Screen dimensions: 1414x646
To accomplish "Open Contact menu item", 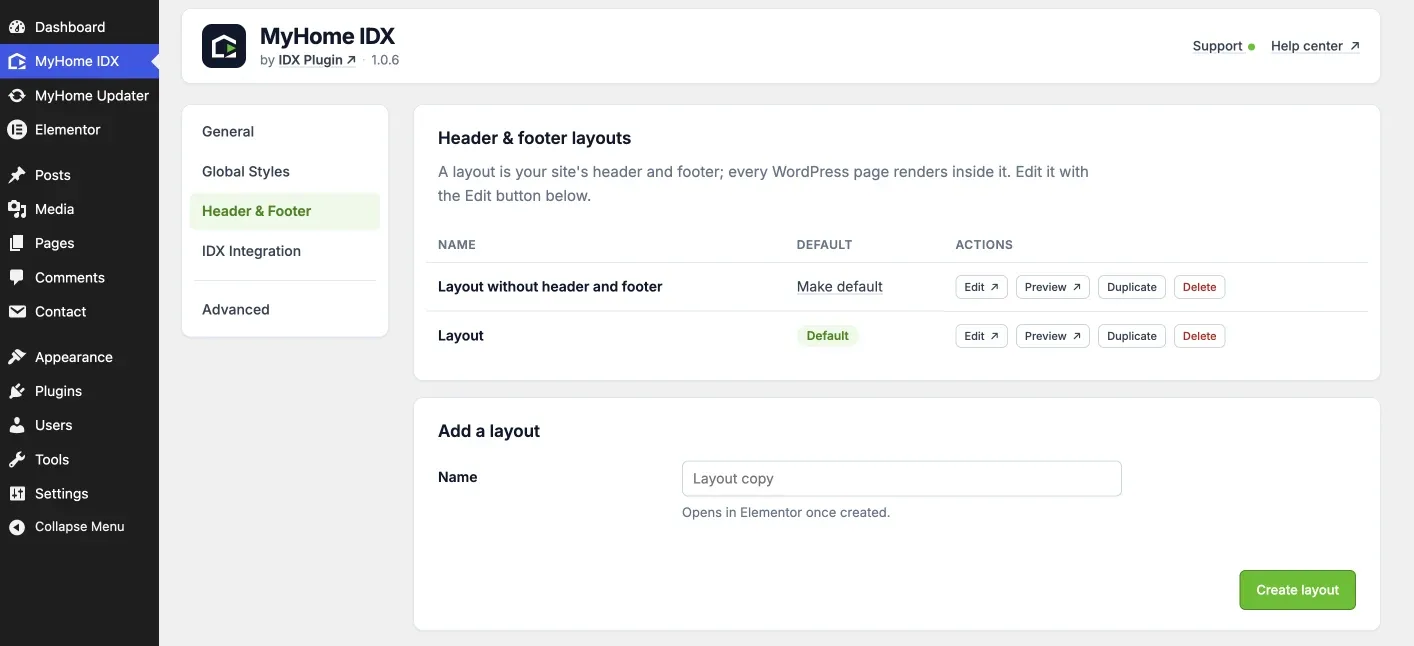I will point(79,312).
